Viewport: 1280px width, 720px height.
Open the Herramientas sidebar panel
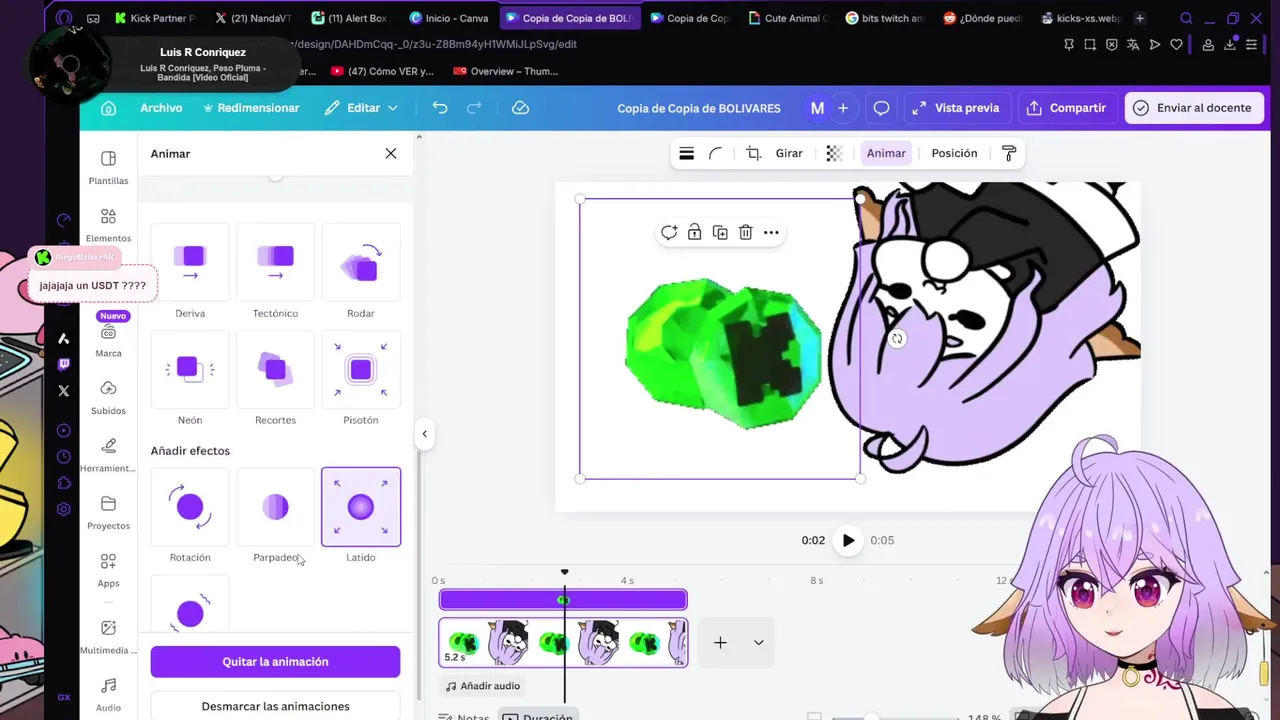click(108, 455)
